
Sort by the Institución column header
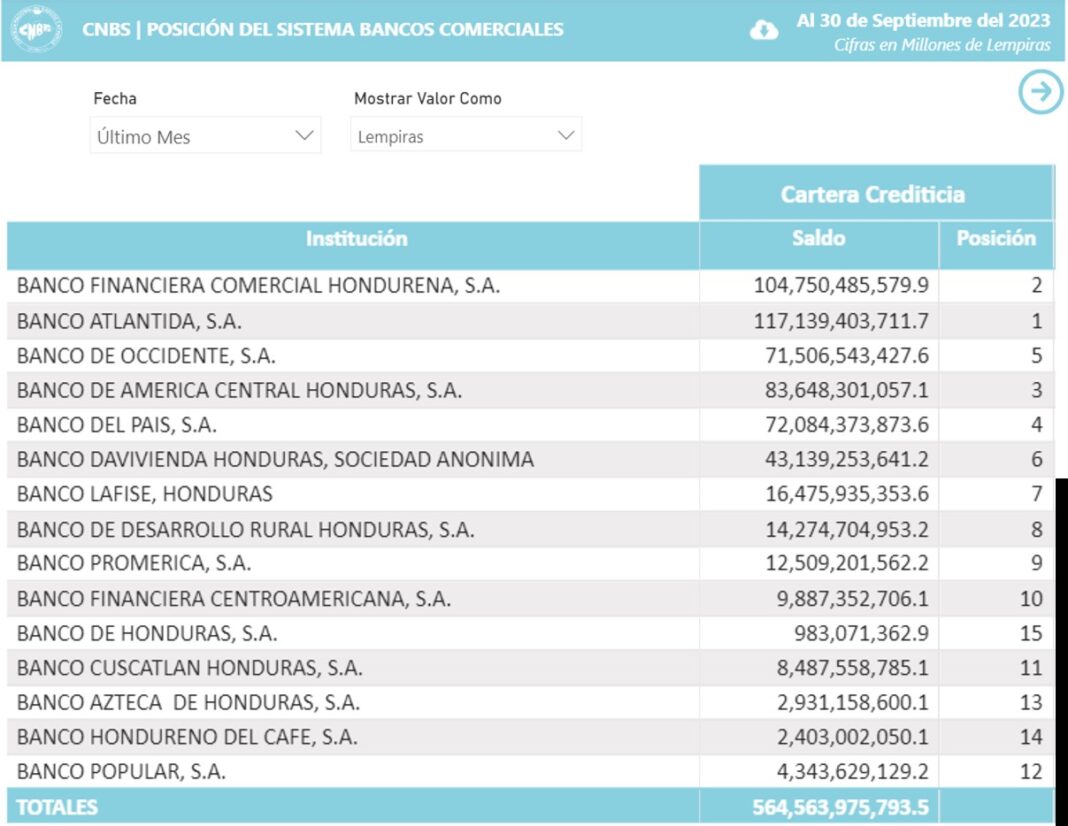click(x=356, y=239)
